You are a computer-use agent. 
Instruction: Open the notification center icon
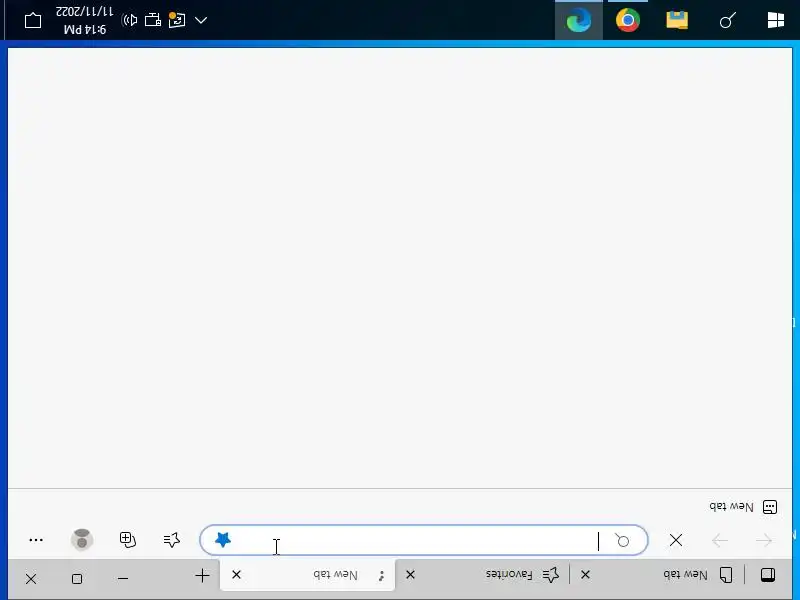(x=33, y=20)
